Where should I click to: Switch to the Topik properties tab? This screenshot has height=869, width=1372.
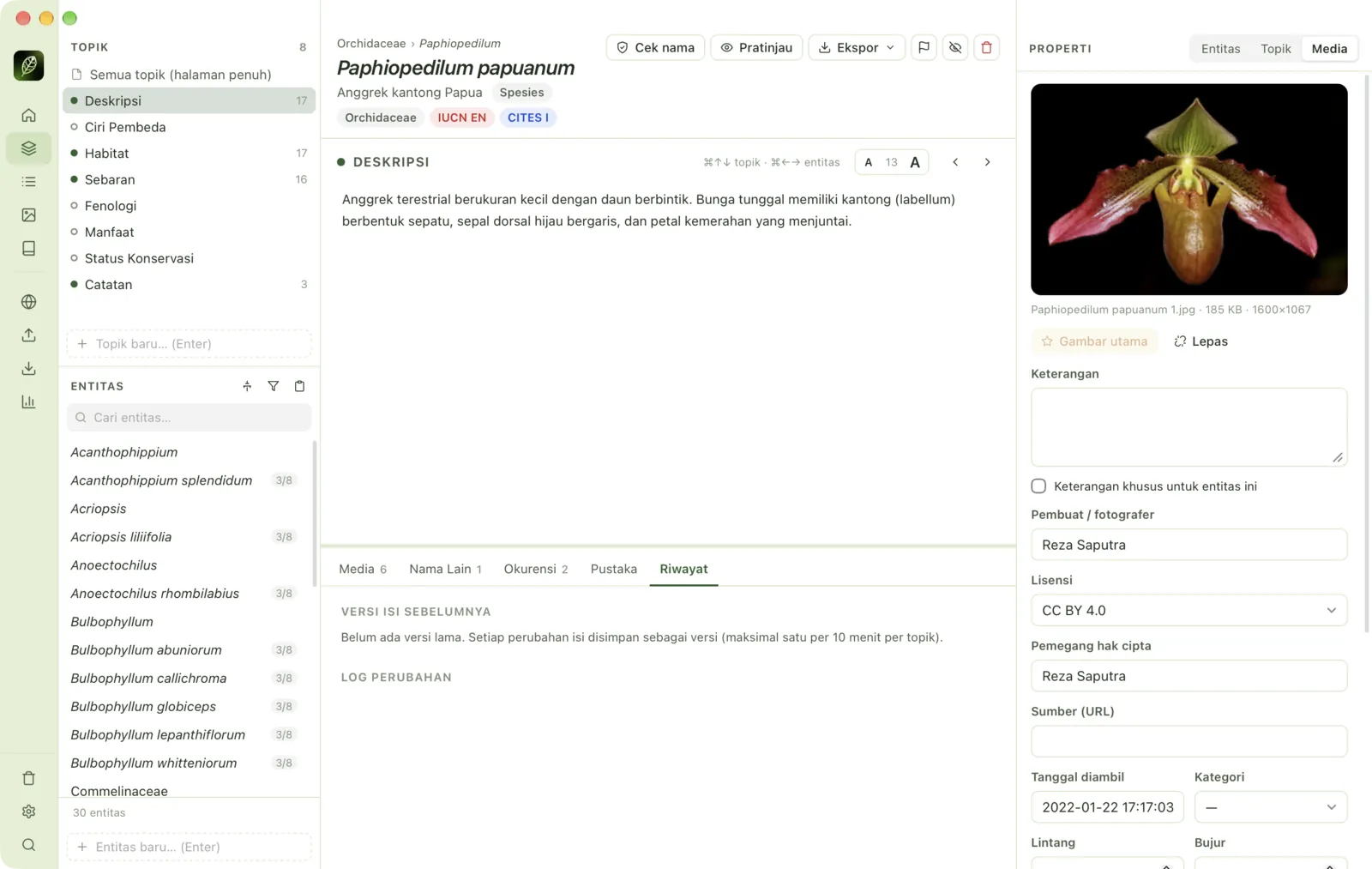1275,49
